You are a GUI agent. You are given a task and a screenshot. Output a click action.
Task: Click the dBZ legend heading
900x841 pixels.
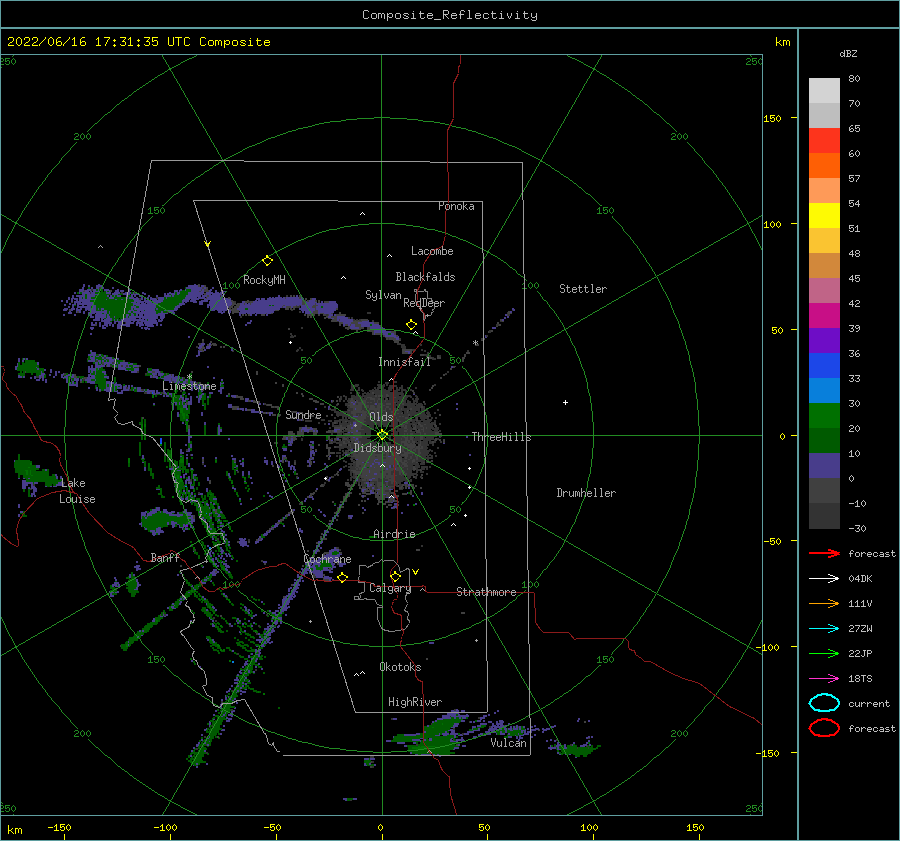click(848, 53)
